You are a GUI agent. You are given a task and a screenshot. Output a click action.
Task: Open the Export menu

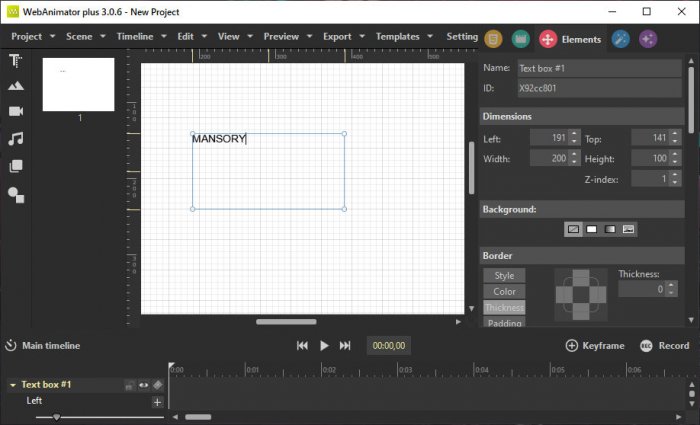point(344,37)
